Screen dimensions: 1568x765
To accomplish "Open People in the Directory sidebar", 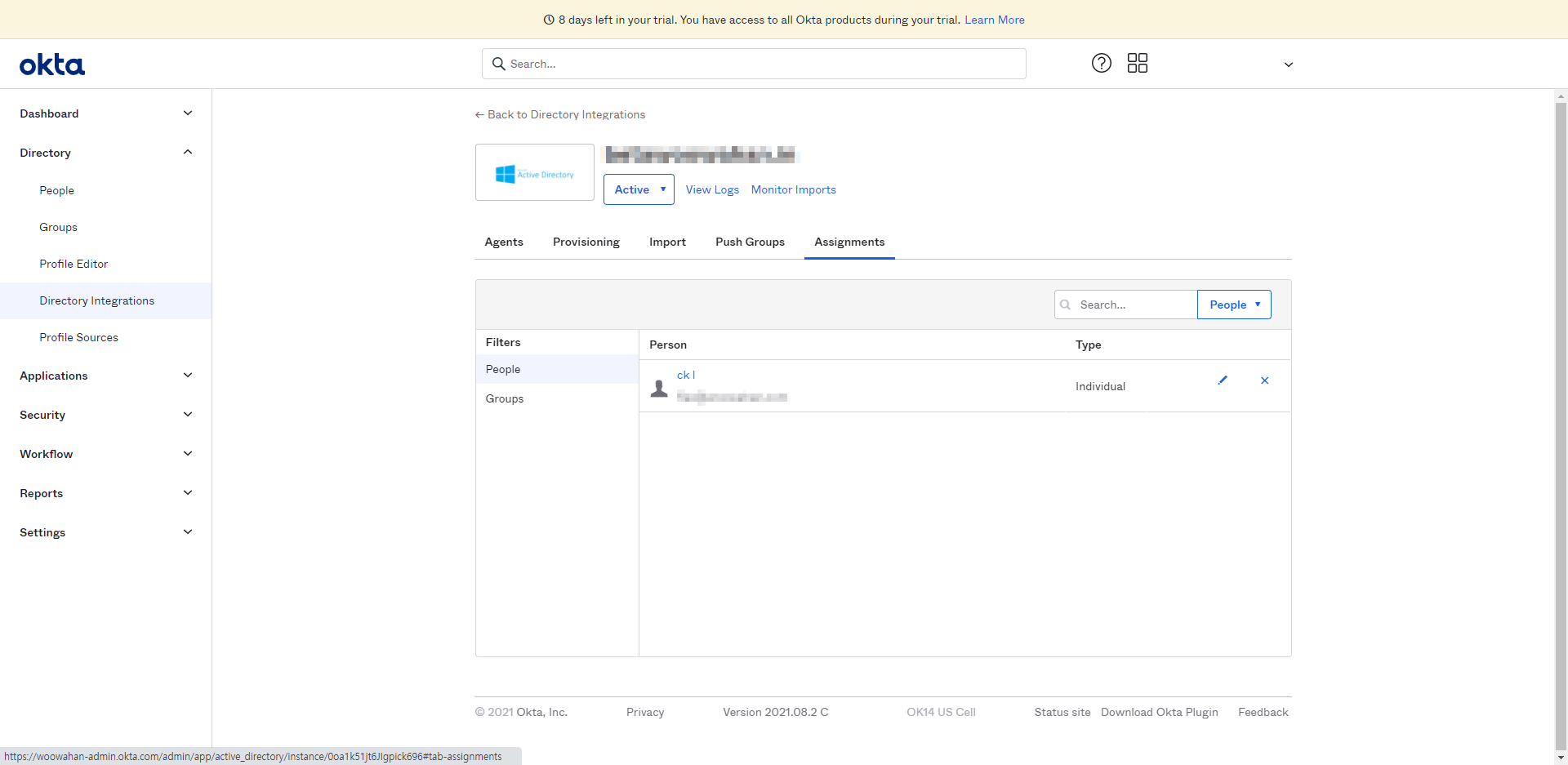I will [x=57, y=190].
